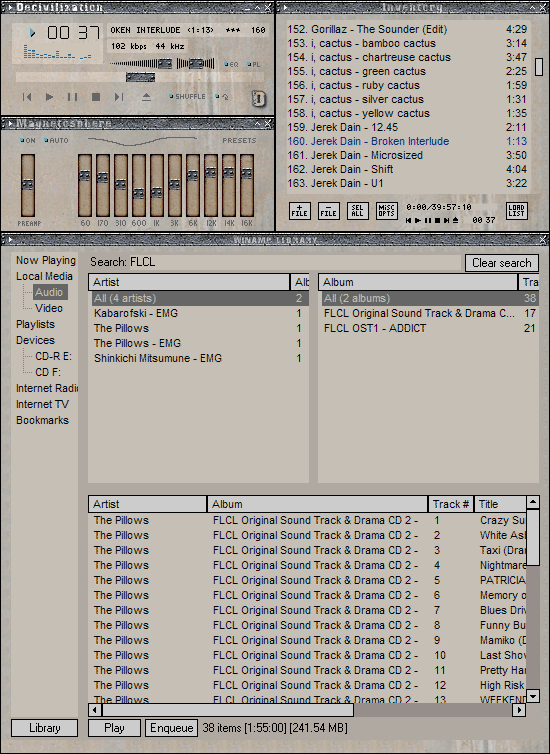Select the CD-R E: device

(53, 356)
